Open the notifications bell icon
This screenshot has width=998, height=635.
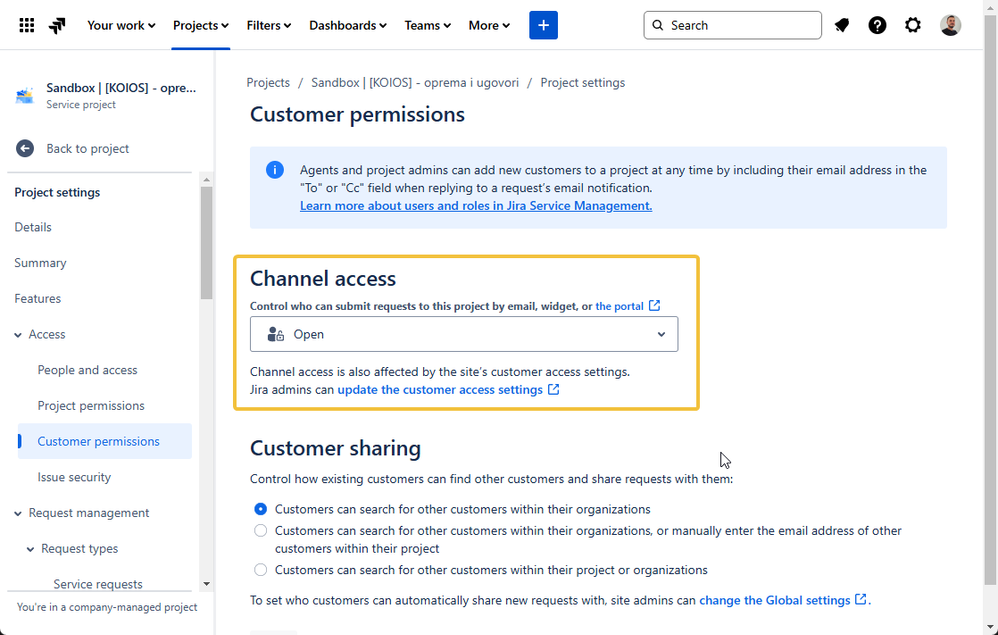(841, 25)
